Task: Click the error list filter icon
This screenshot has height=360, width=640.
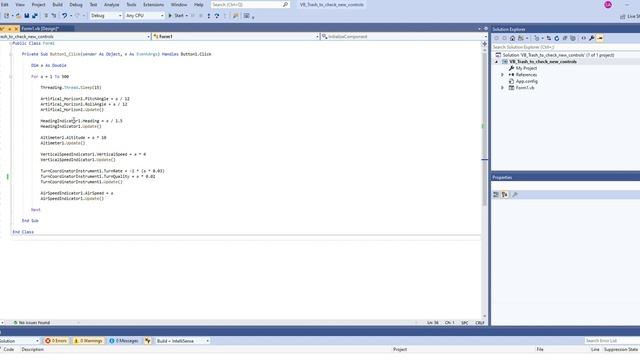Action: (148, 341)
